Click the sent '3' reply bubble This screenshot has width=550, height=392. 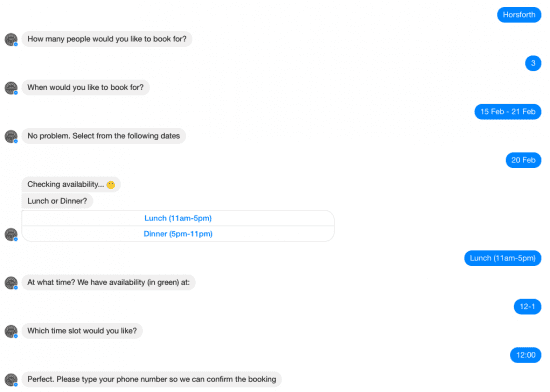click(x=533, y=63)
